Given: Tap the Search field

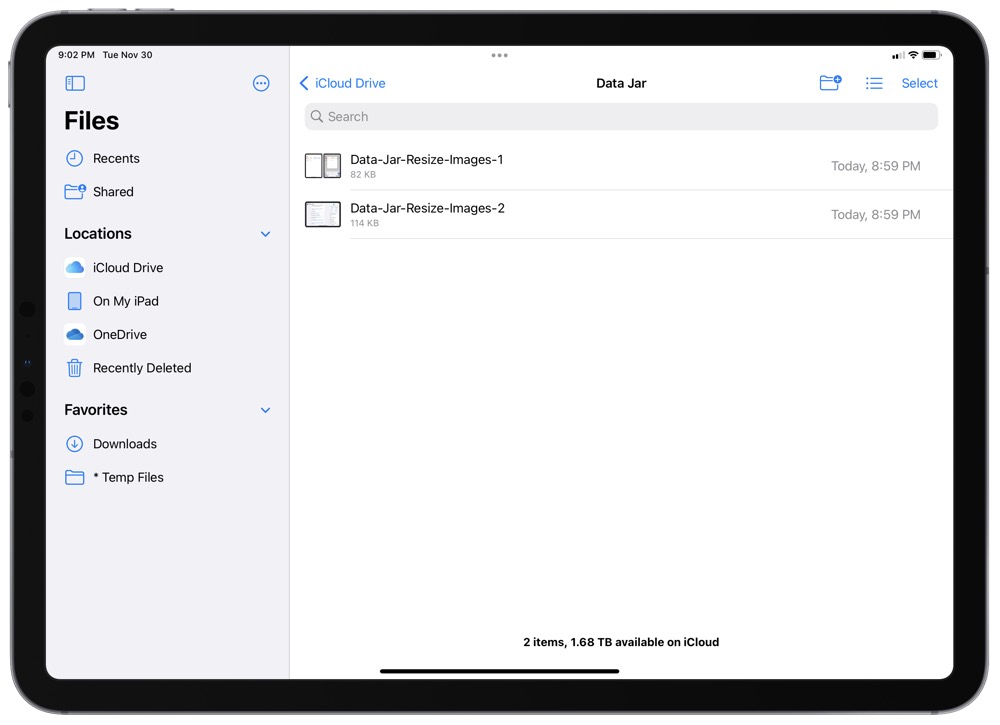Looking at the screenshot, I should (620, 116).
